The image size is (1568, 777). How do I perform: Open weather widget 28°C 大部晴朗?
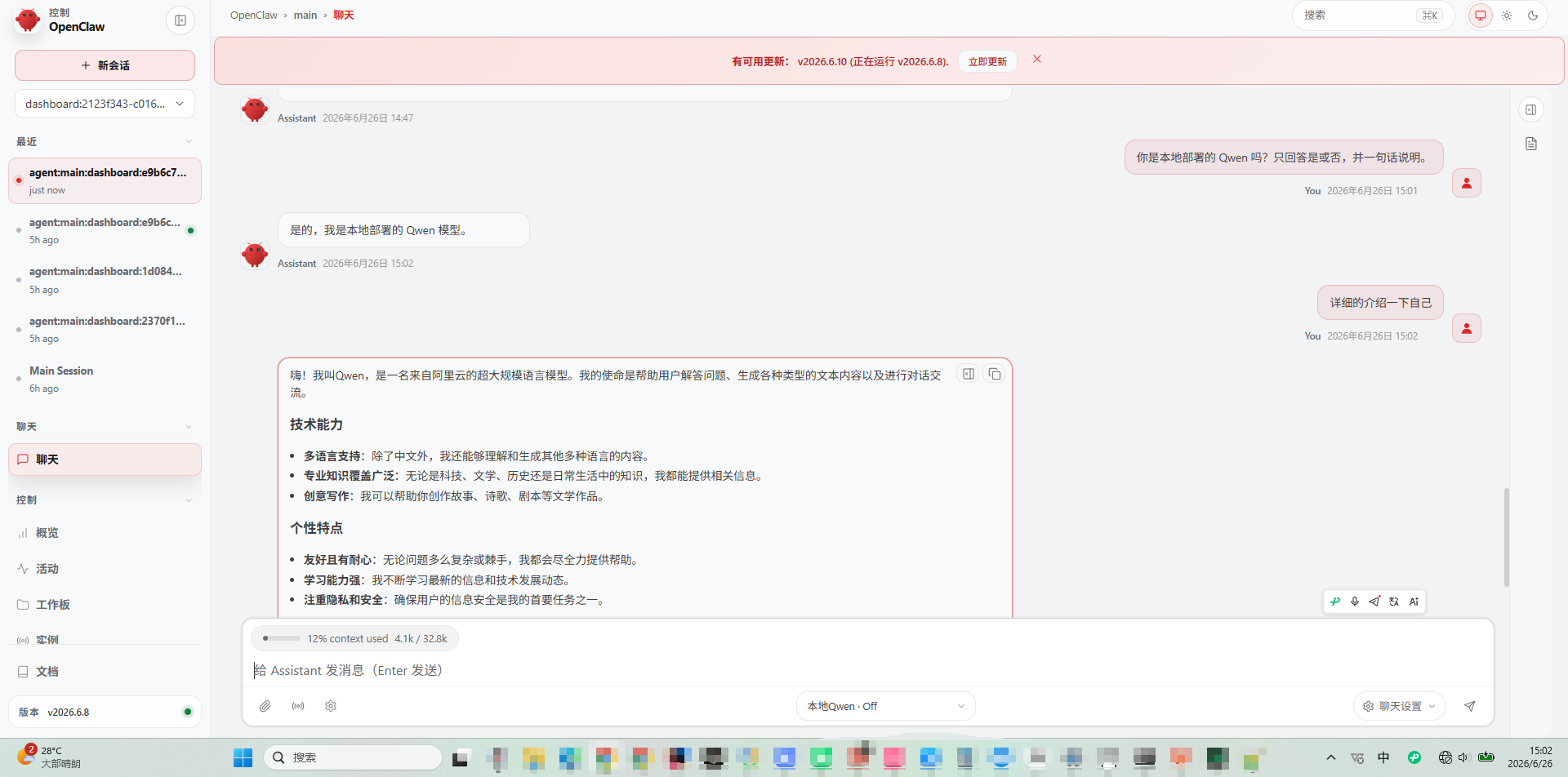(49, 757)
